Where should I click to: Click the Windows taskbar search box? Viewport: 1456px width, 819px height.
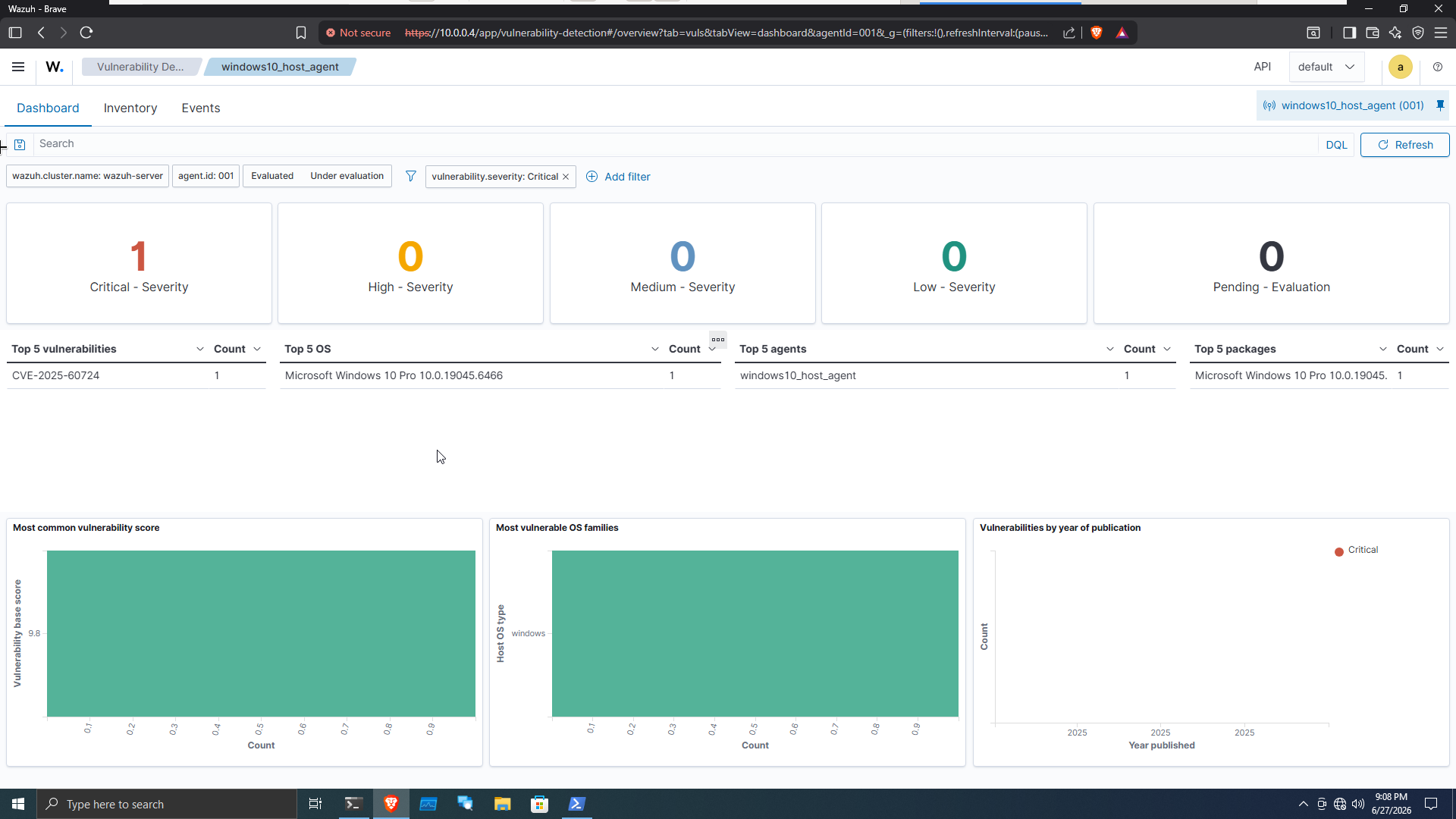point(167,804)
